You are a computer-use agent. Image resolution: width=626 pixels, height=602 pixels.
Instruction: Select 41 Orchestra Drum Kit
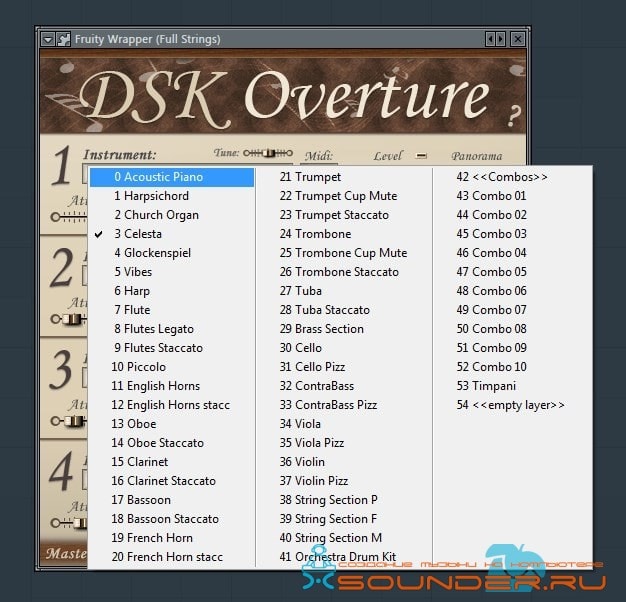coord(344,557)
